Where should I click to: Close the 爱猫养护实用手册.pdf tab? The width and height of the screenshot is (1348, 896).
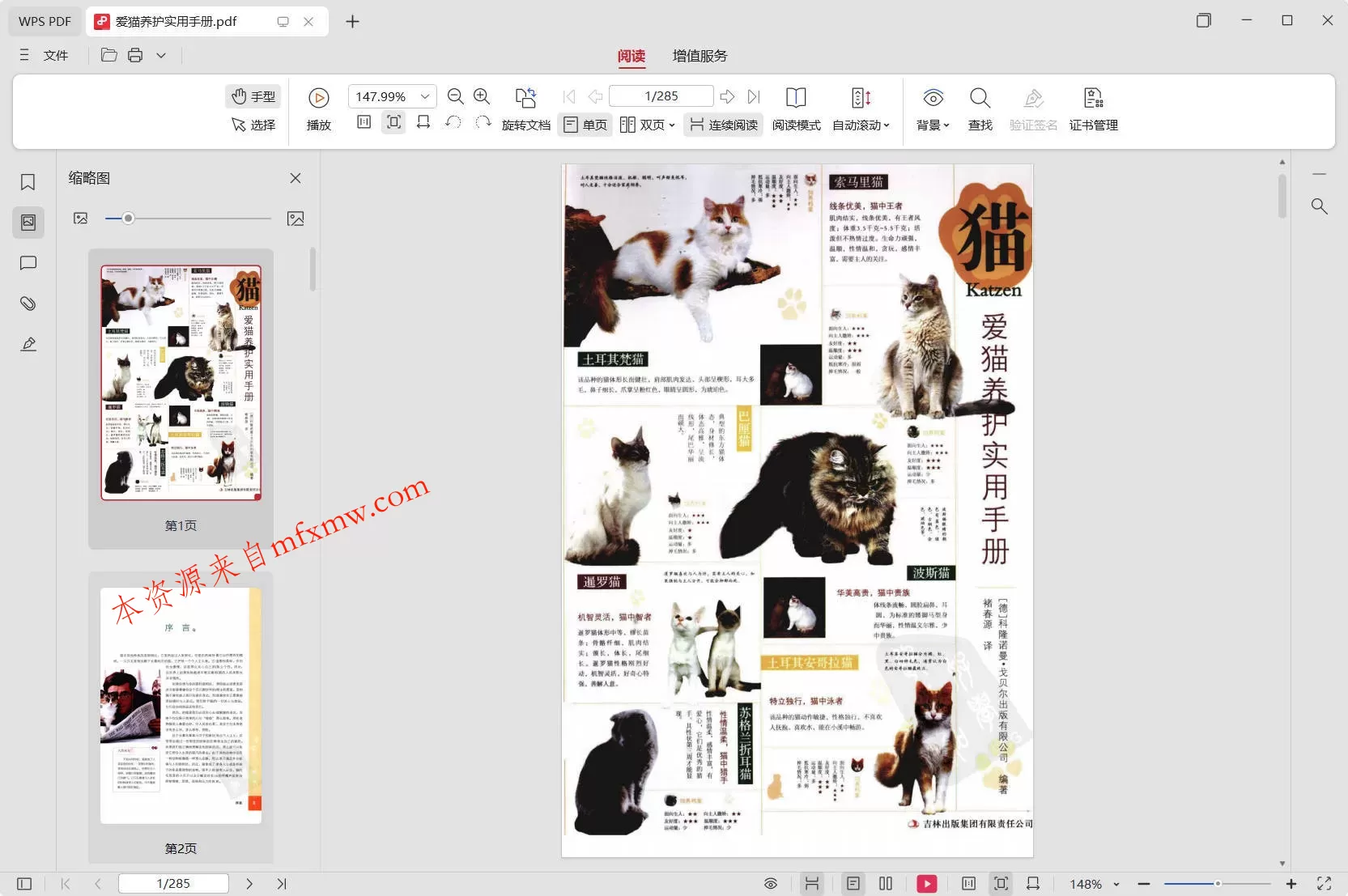click(x=308, y=22)
